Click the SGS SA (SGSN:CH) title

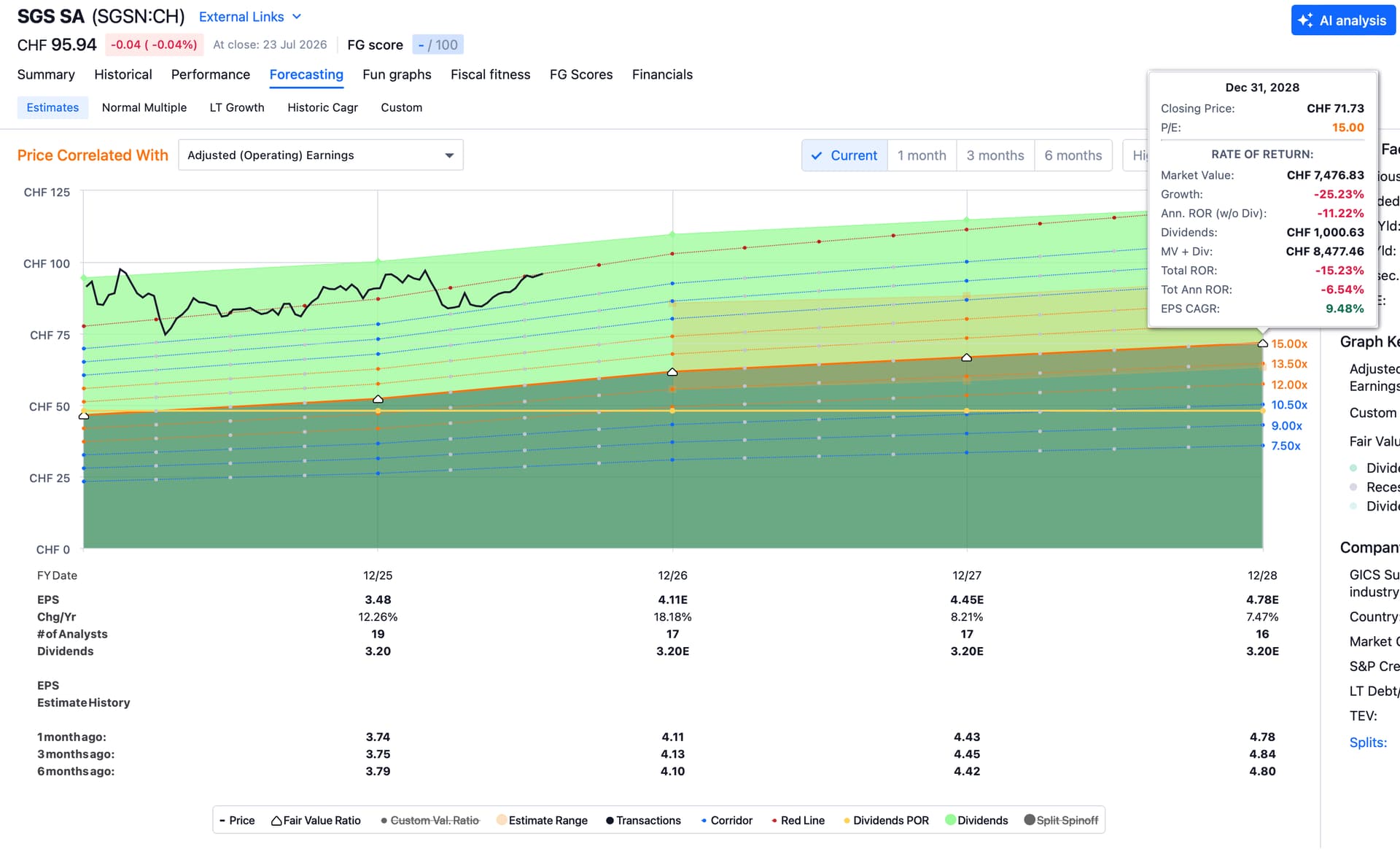click(101, 17)
